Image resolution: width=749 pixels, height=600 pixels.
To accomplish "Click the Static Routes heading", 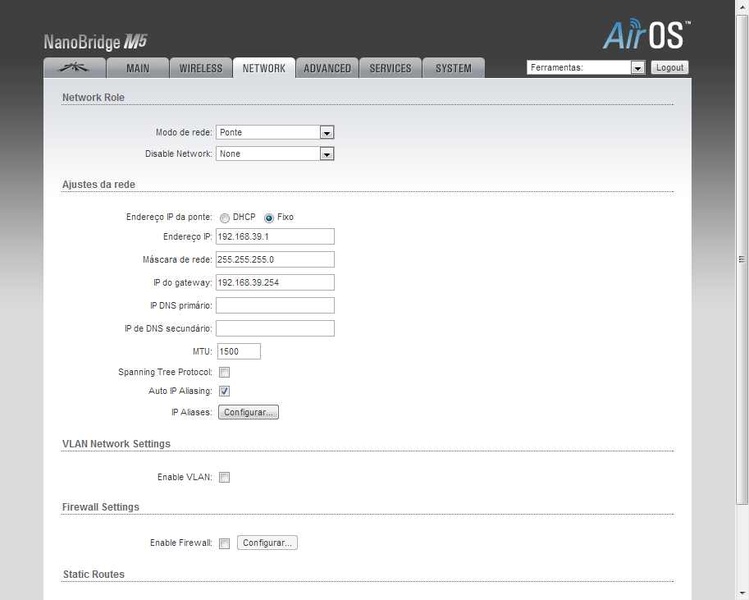I will click(94, 574).
